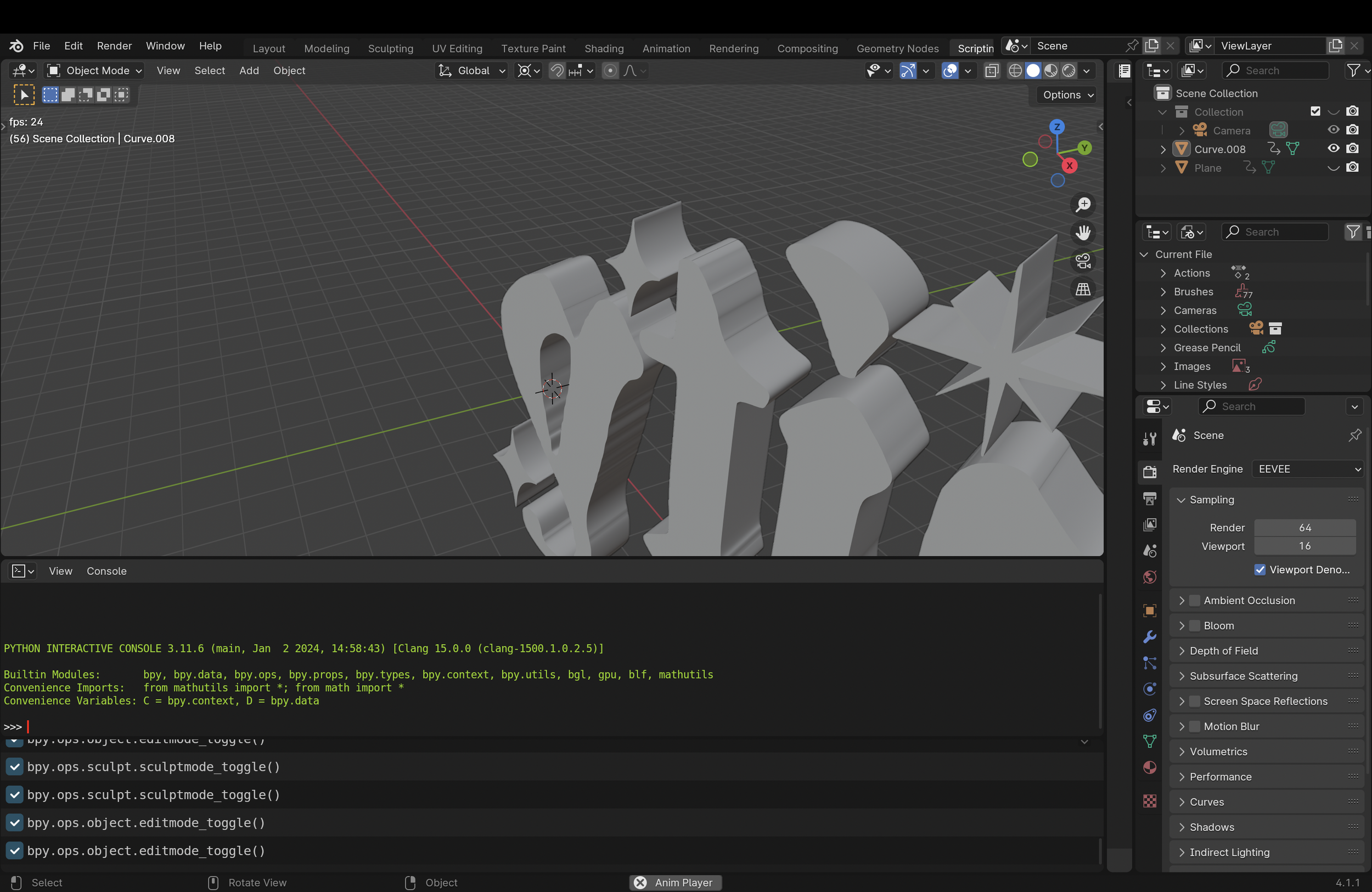Screen dimensions: 1372x892
Task: Open the Console menu in Python console
Action: click(x=106, y=571)
